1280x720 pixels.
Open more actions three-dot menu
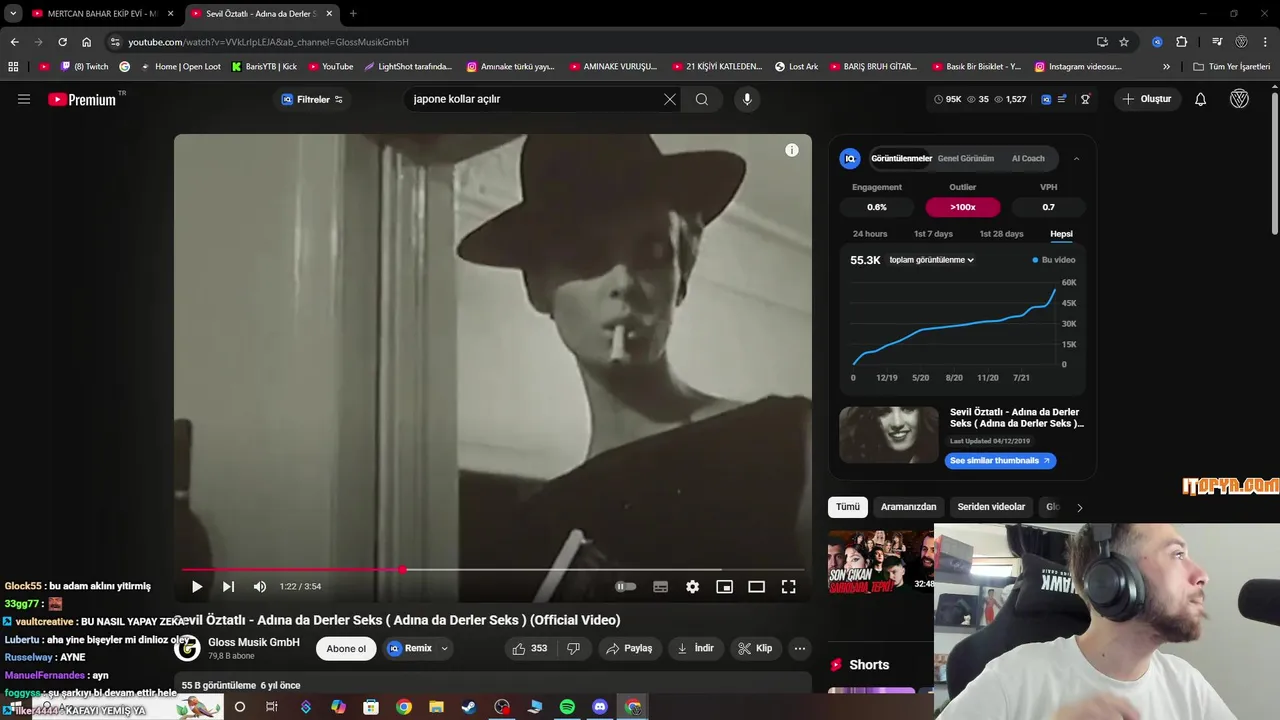click(x=799, y=648)
